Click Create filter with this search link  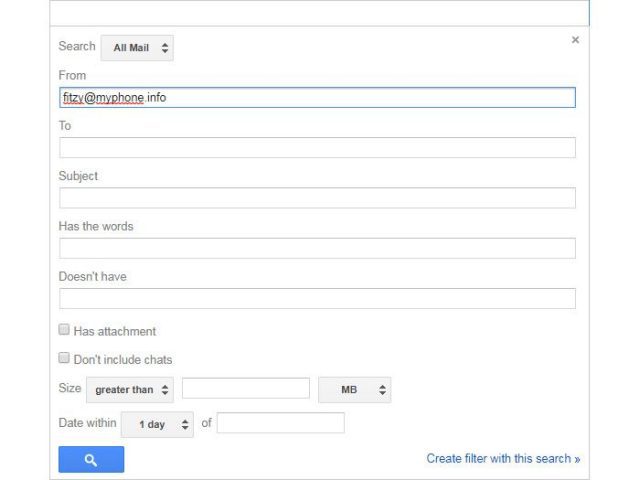pos(503,459)
